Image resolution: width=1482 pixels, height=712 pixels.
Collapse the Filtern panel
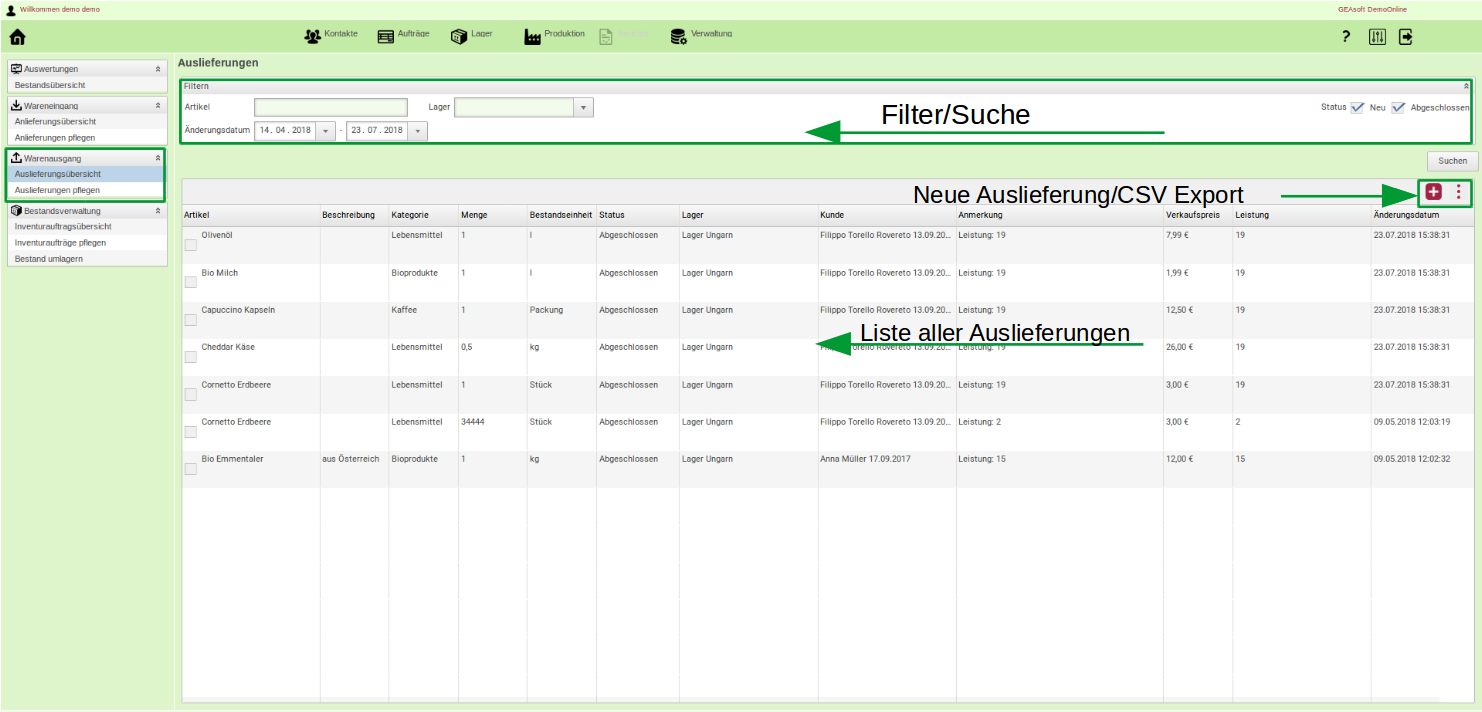[x=1467, y=85]
